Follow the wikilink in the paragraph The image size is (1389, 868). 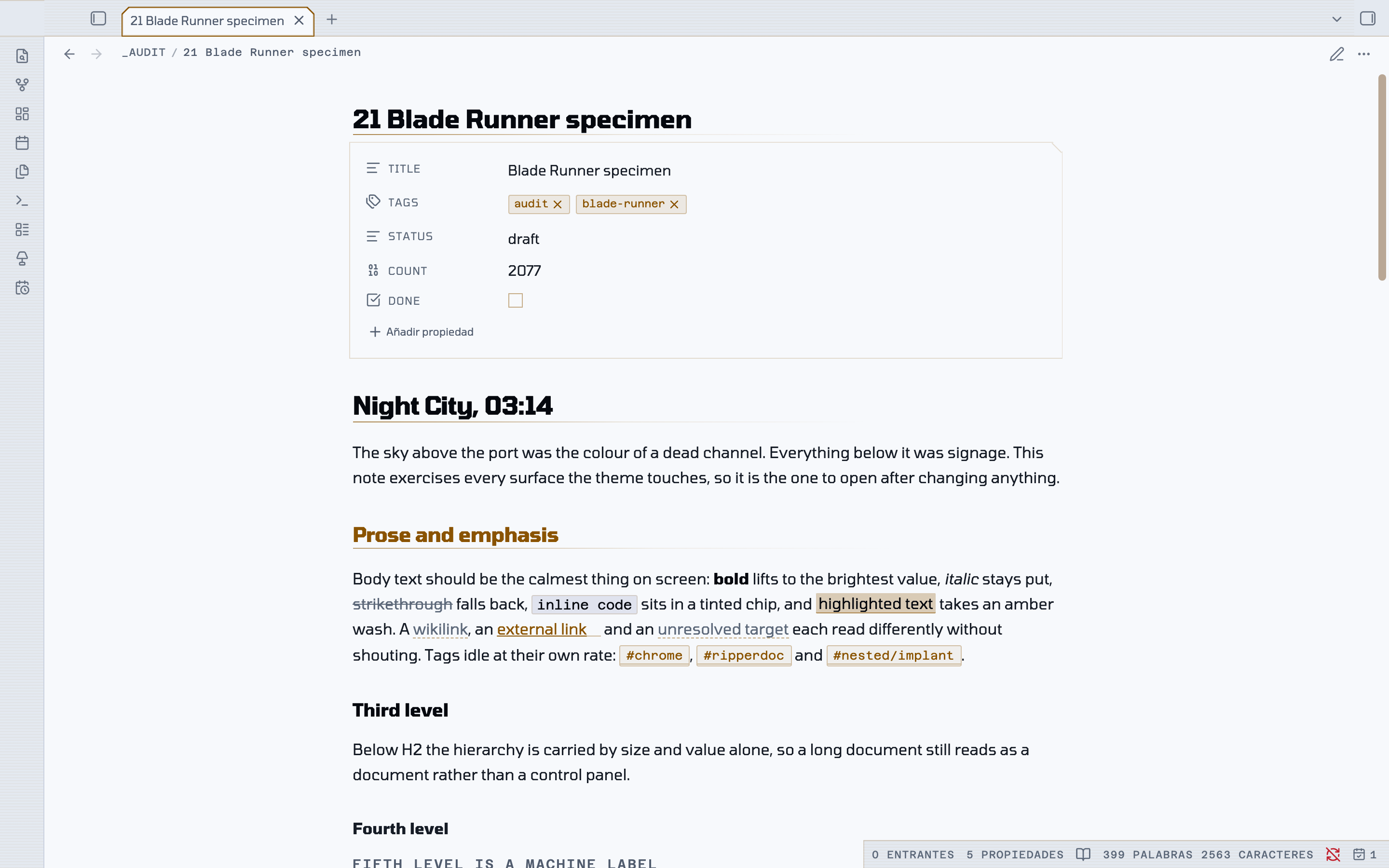[x=440, y=629]
